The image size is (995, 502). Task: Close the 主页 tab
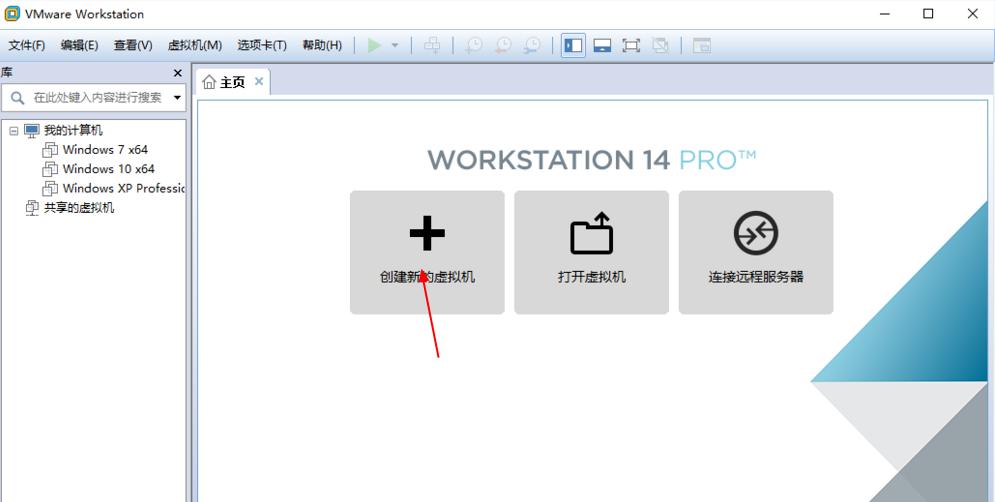tap(258, 81)
